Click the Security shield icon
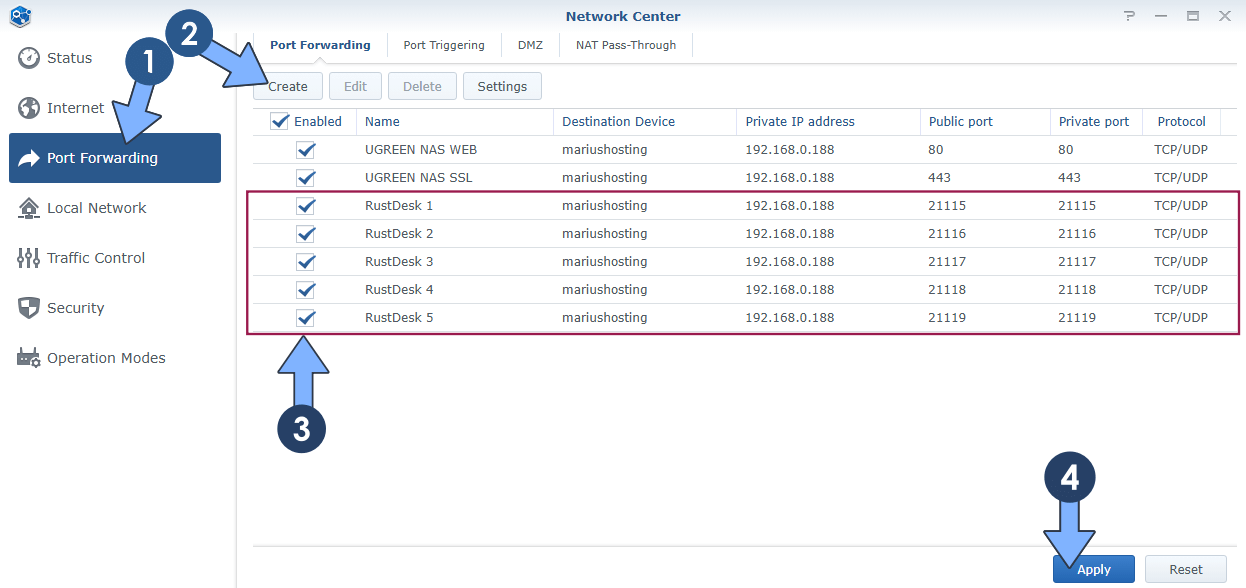 (29, 308)
